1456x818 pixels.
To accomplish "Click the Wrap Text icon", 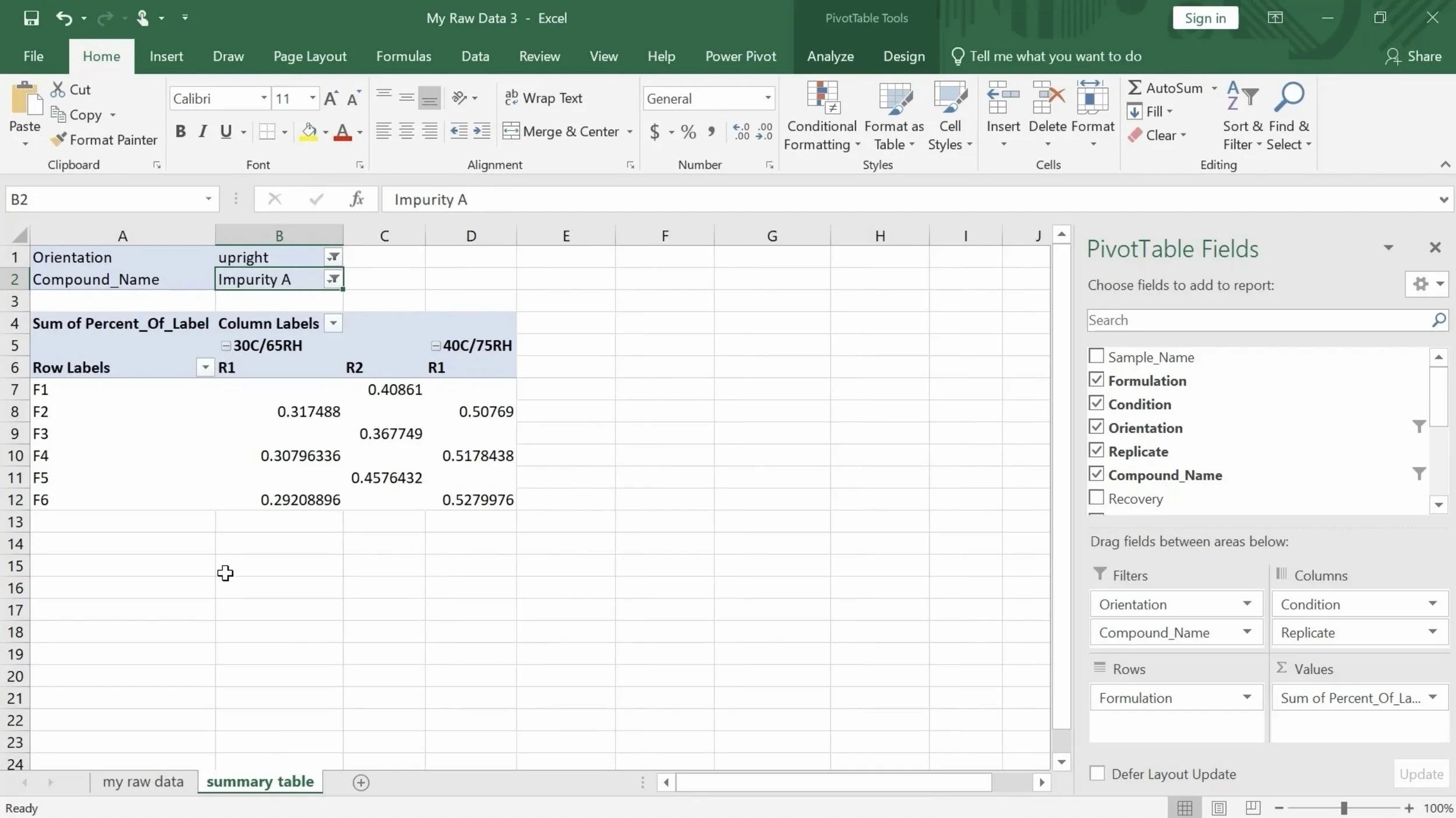I will tap(511, 98).
